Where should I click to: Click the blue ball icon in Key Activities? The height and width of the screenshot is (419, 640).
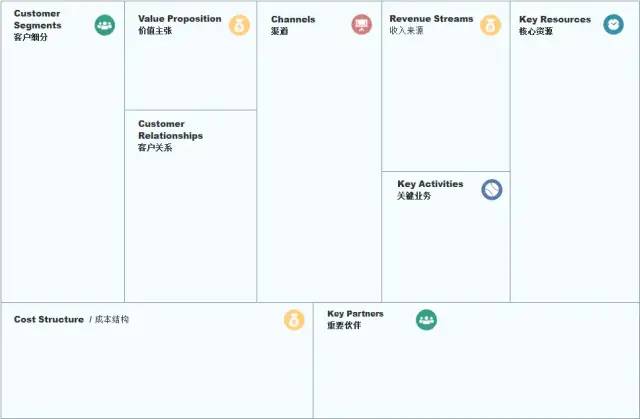(x=491, y=190)
